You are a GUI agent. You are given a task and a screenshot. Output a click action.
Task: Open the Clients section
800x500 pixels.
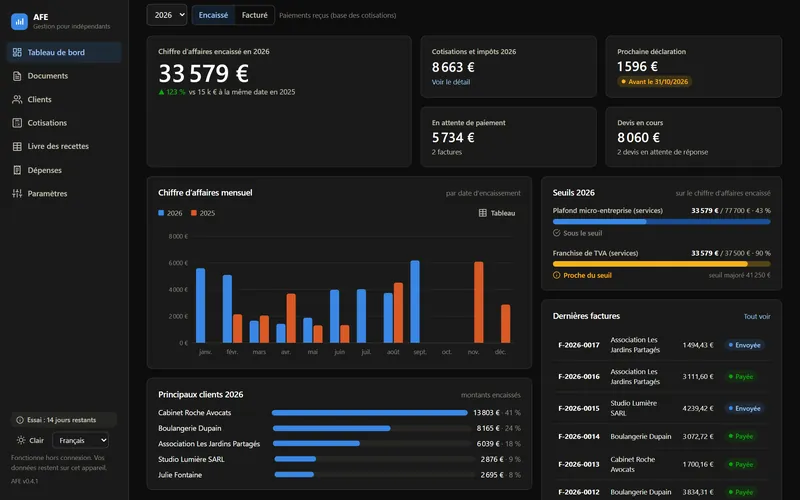[64, 99]
